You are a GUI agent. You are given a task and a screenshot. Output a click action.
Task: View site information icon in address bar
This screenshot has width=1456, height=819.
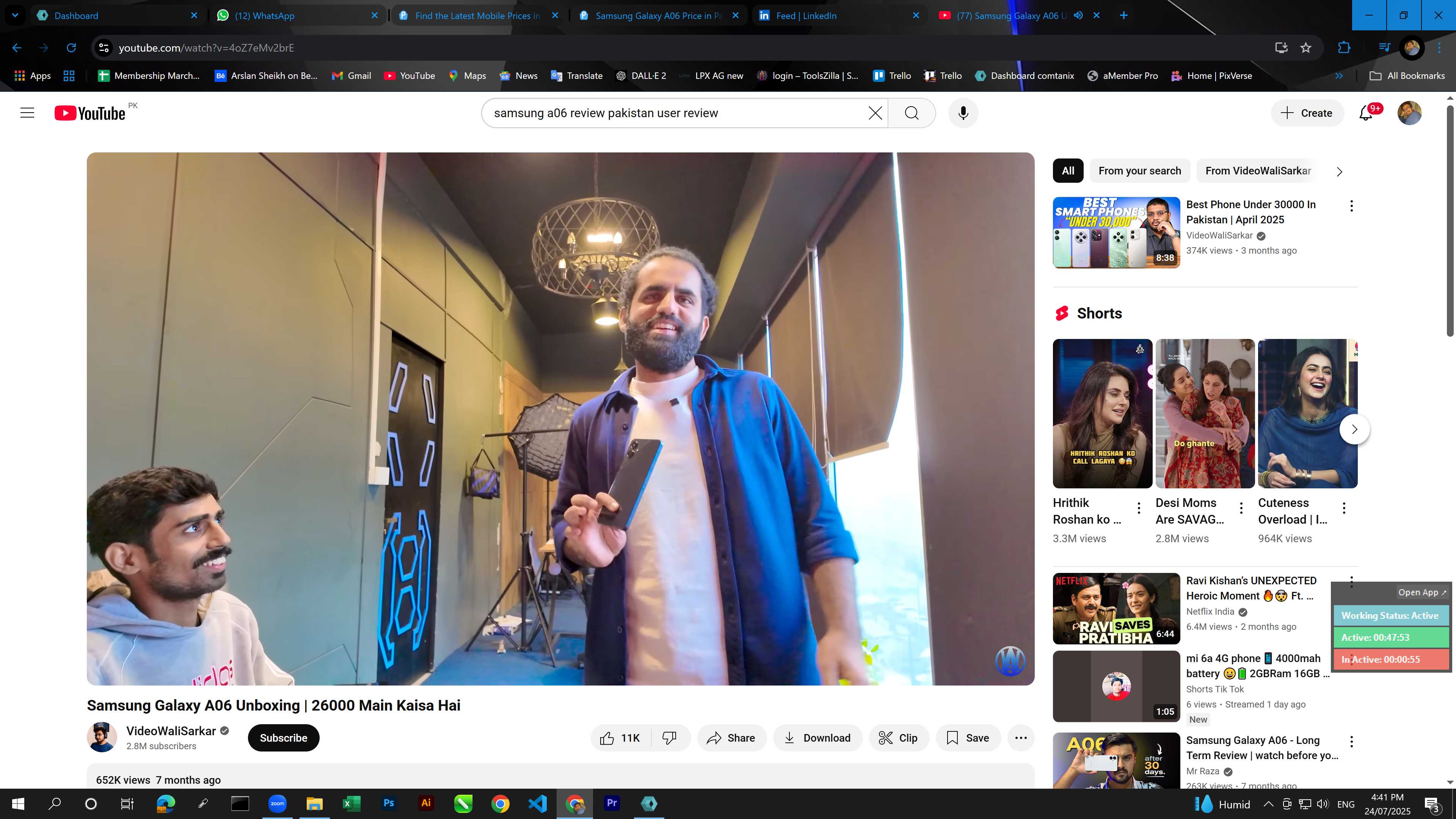coord(104,48)
